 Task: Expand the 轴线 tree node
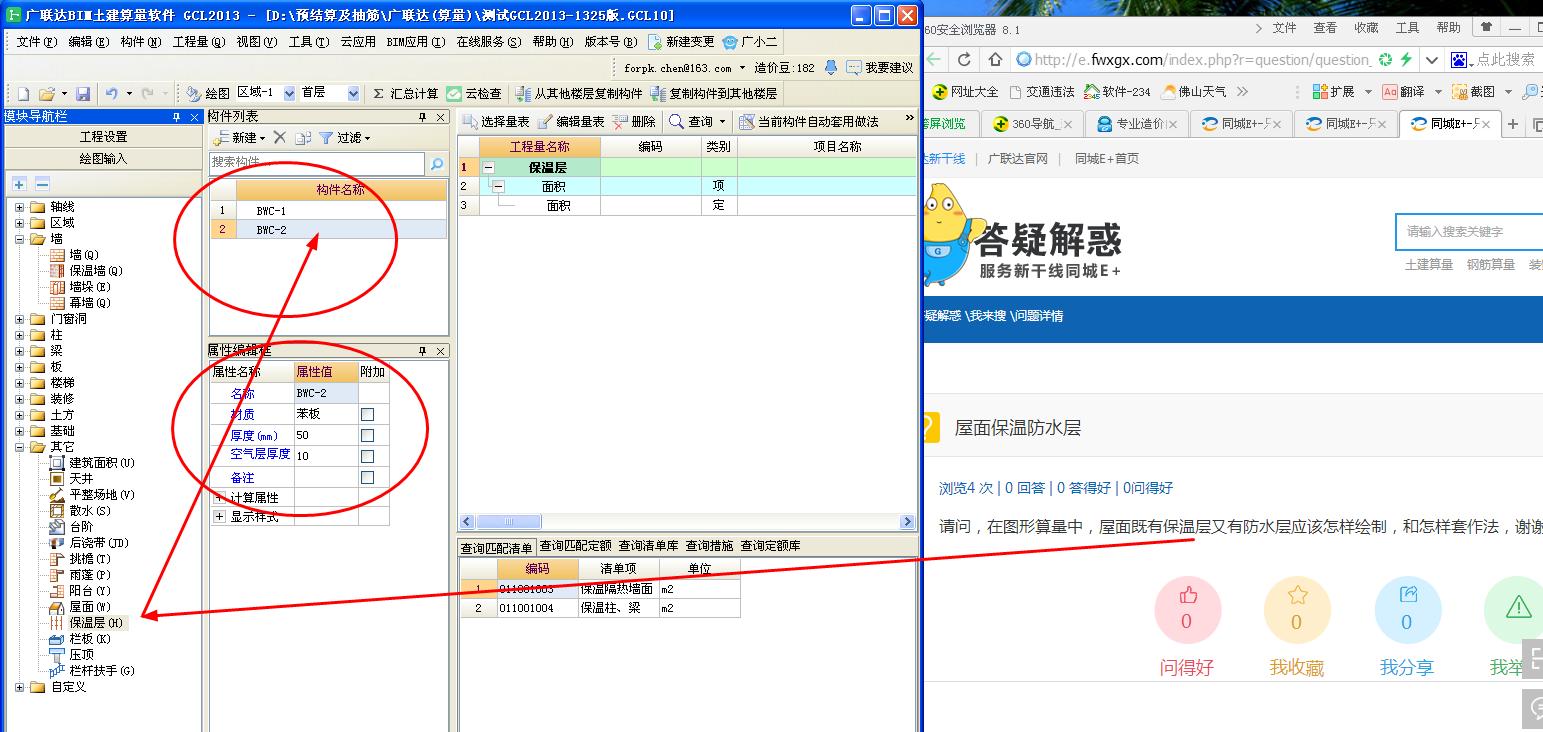(x=19, y=207)
